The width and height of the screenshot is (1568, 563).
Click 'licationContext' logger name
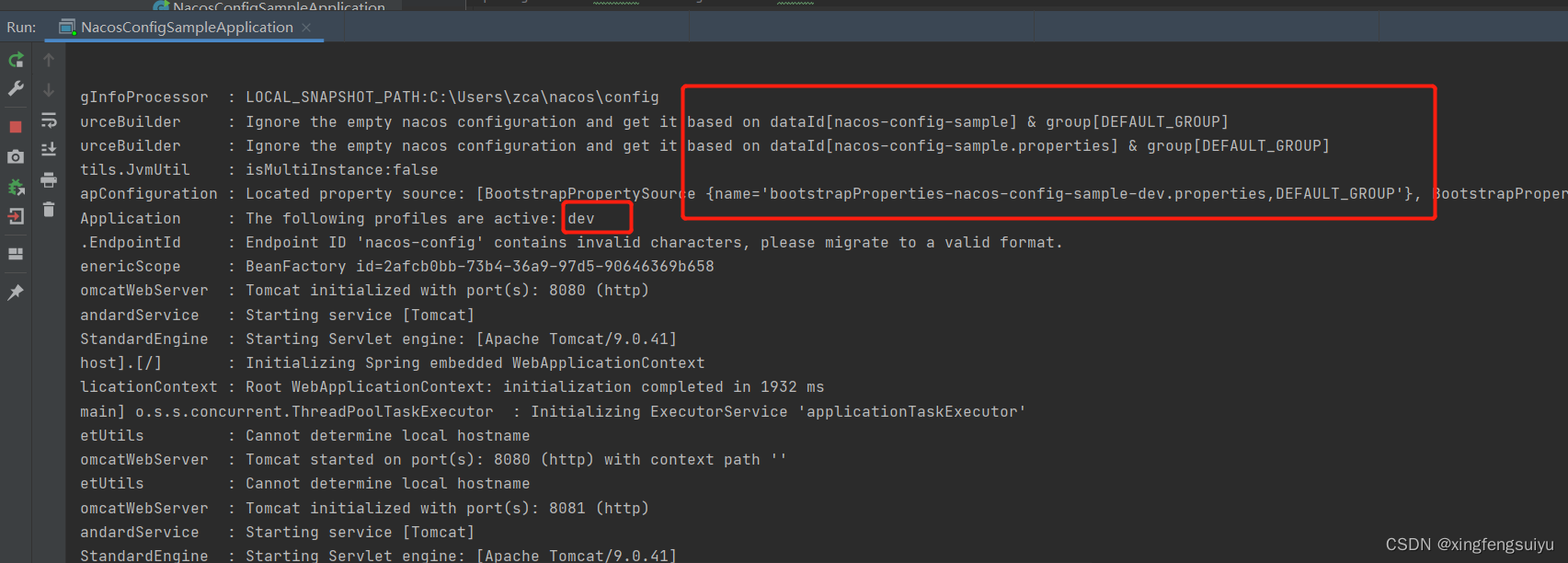149,387
